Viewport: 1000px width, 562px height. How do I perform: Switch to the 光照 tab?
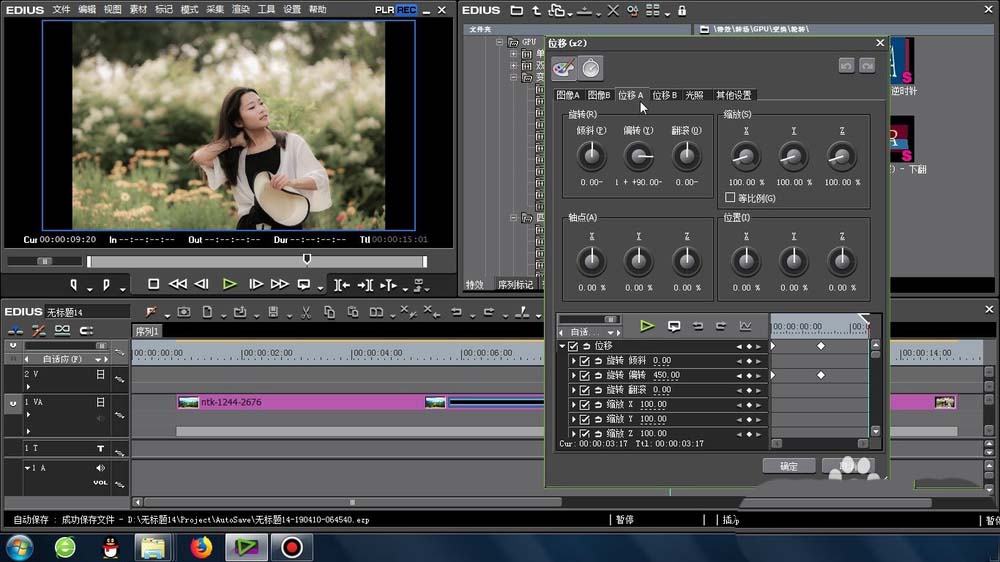coord(695,95)
